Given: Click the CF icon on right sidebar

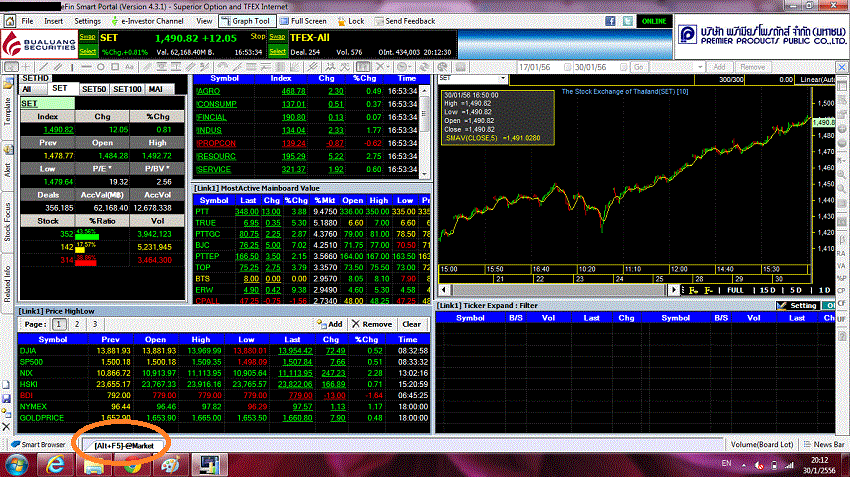Looking at the screenshot, I should (841, 303).
